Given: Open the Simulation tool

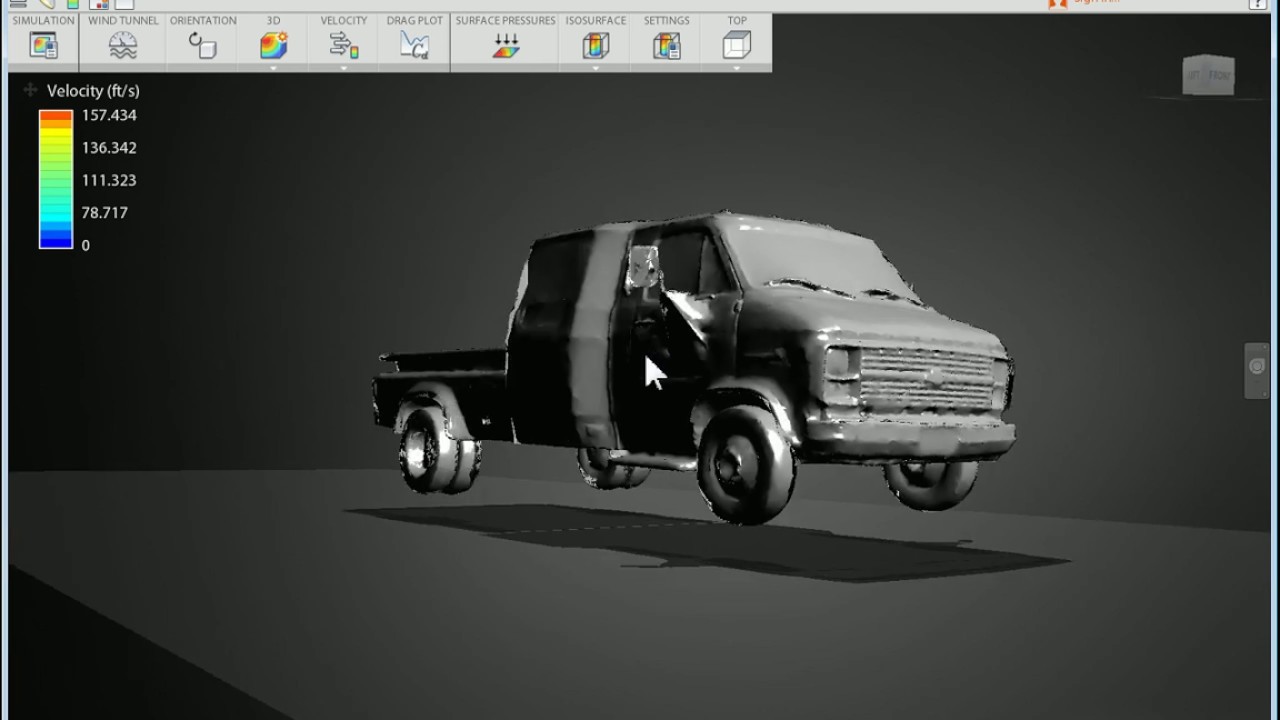Looking at the screenshot, I should (x=43, y=45).
